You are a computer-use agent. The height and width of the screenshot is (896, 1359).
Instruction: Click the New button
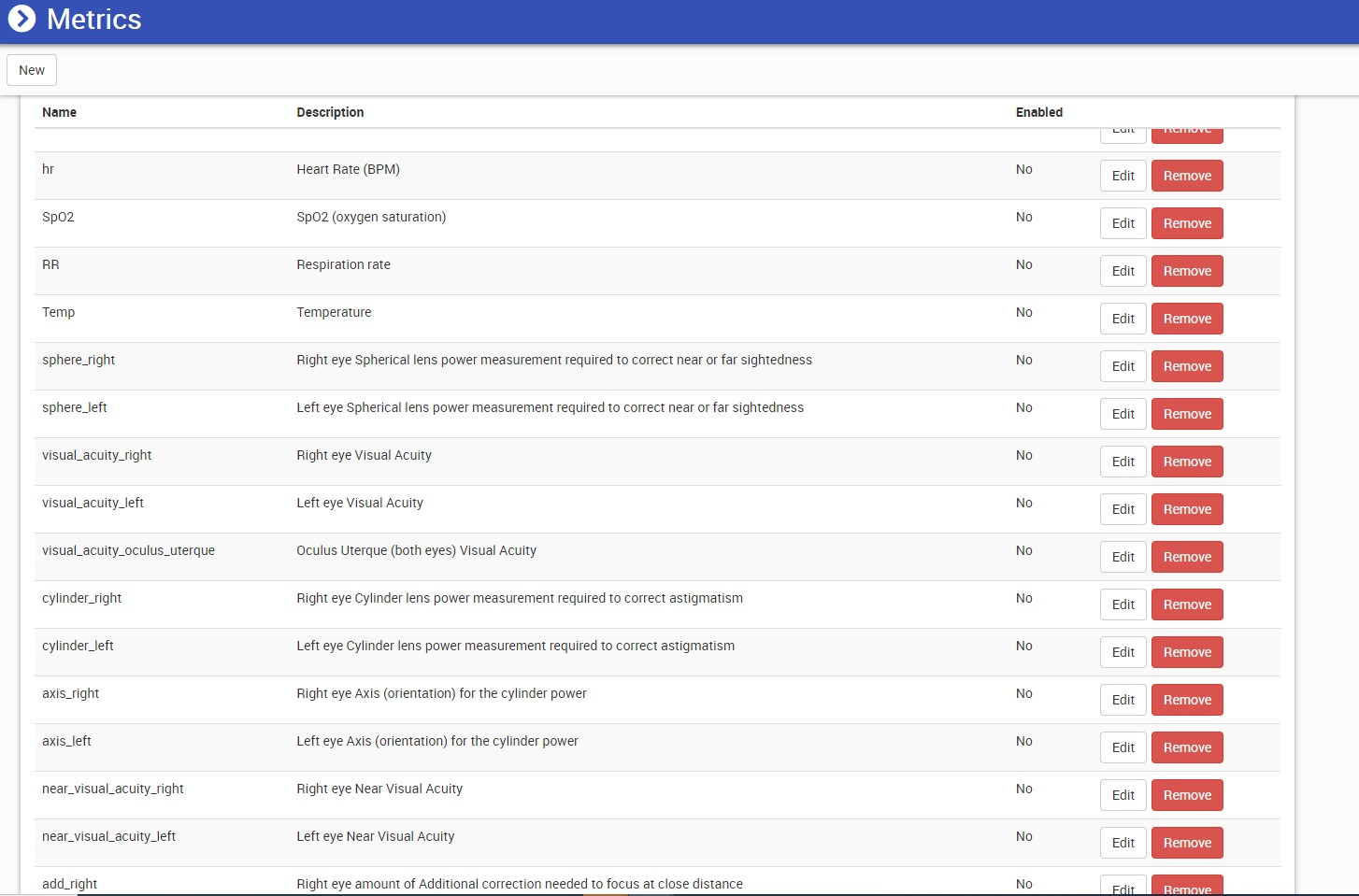coord(32,70)
